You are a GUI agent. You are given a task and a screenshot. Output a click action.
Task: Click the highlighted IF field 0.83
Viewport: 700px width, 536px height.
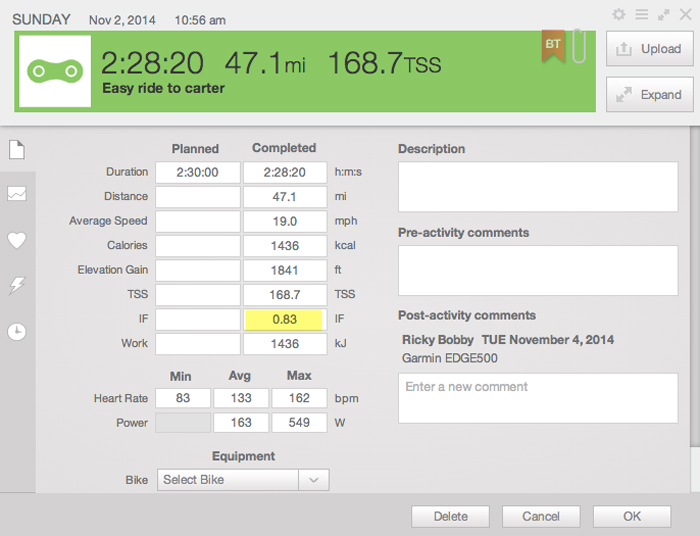(x=285, y=320)
